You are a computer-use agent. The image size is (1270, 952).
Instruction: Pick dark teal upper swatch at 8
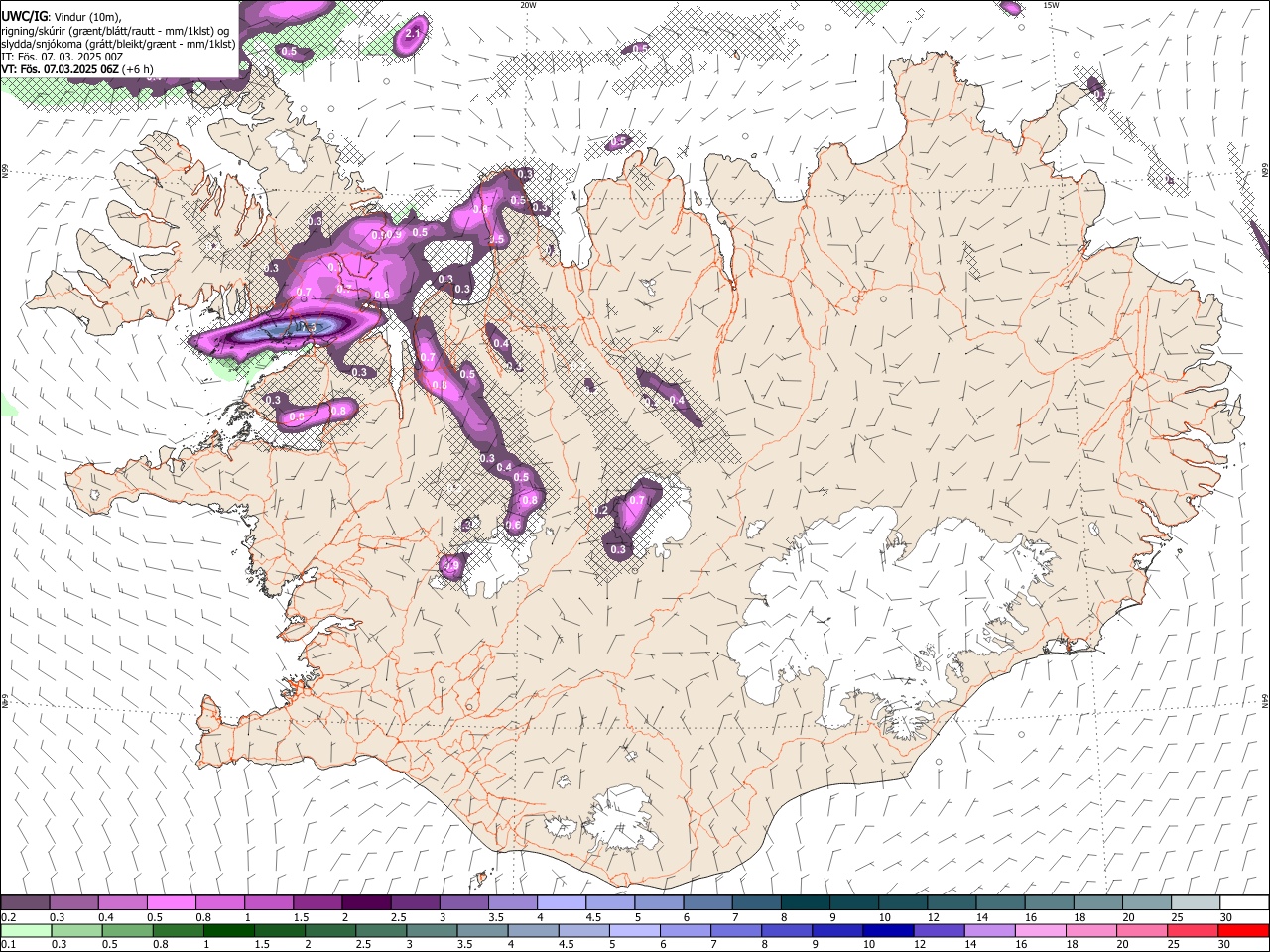(x=805, y=903)
